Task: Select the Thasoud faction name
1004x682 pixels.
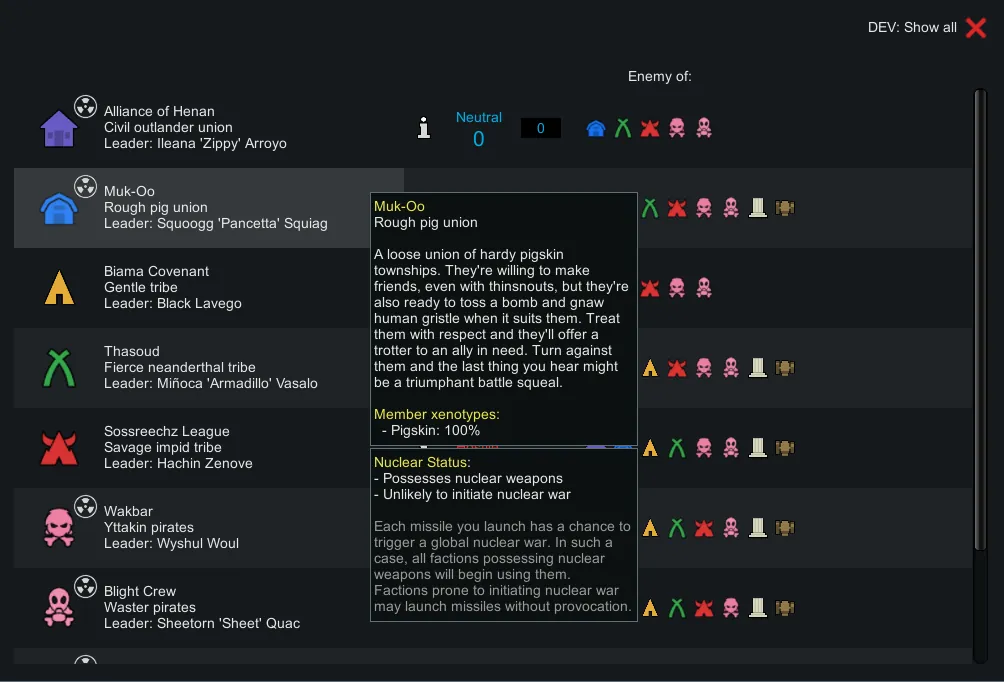Action: coord(131,351)
